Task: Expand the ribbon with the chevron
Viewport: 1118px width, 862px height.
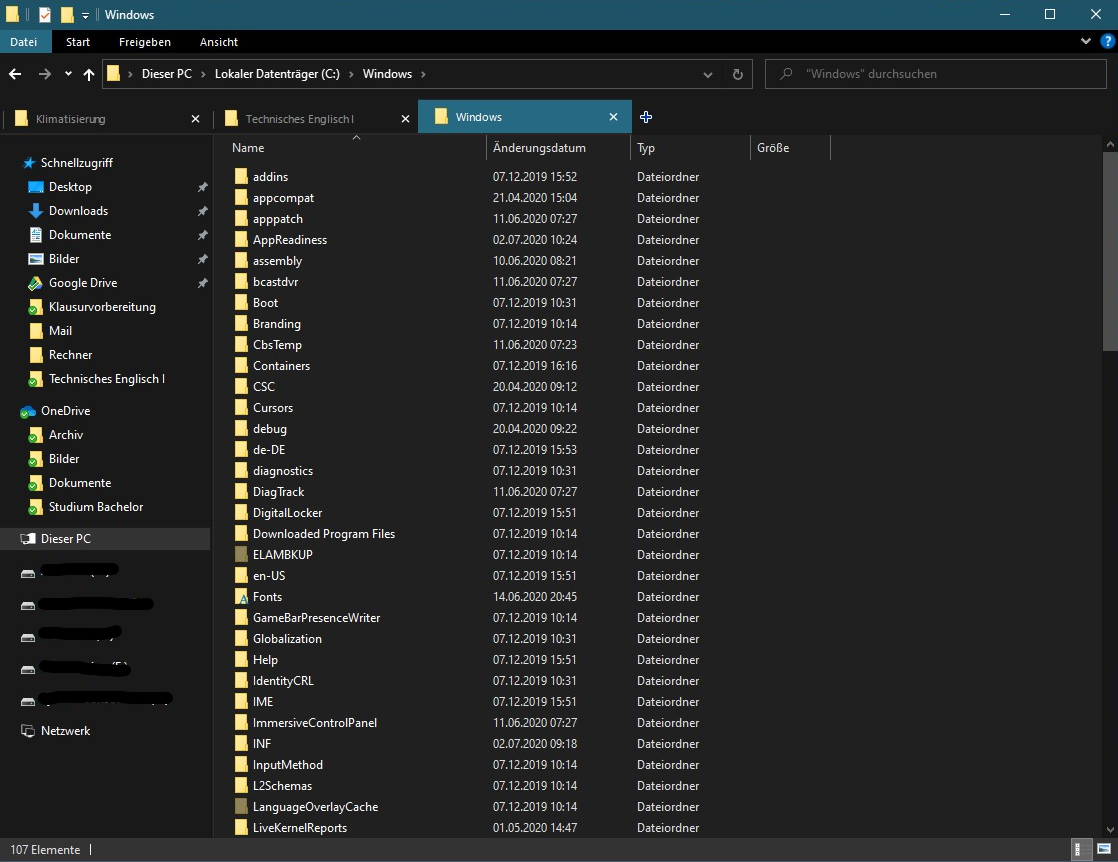Action: pyautogui.click(x=1085, y=41)
